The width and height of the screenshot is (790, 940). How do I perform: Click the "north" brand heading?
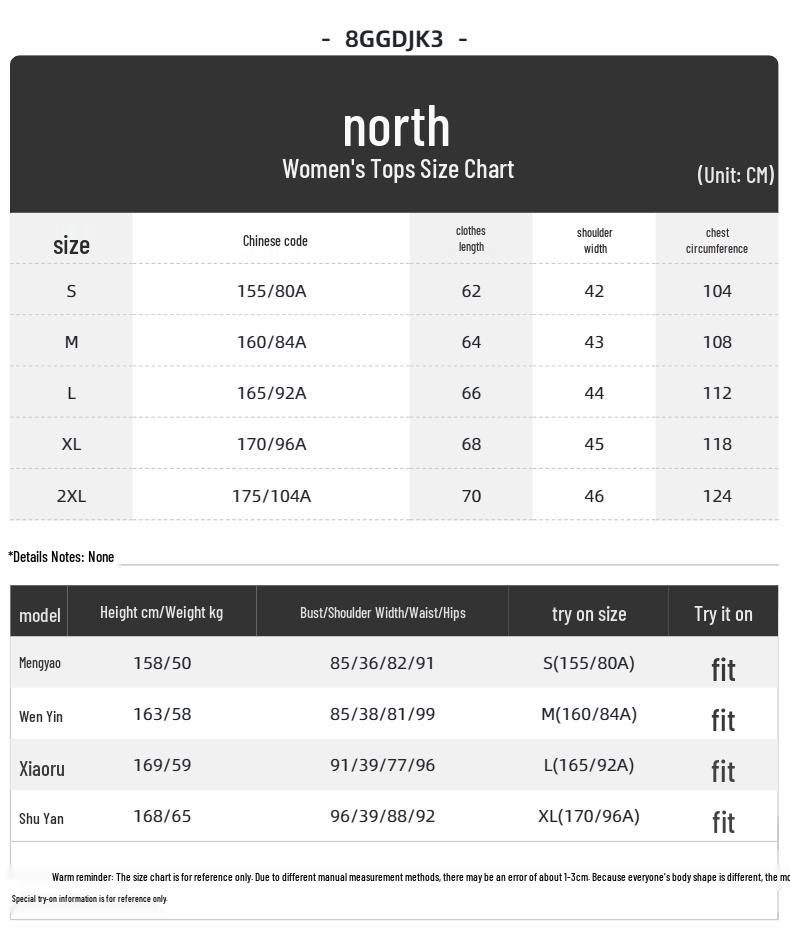click(396, 126)
